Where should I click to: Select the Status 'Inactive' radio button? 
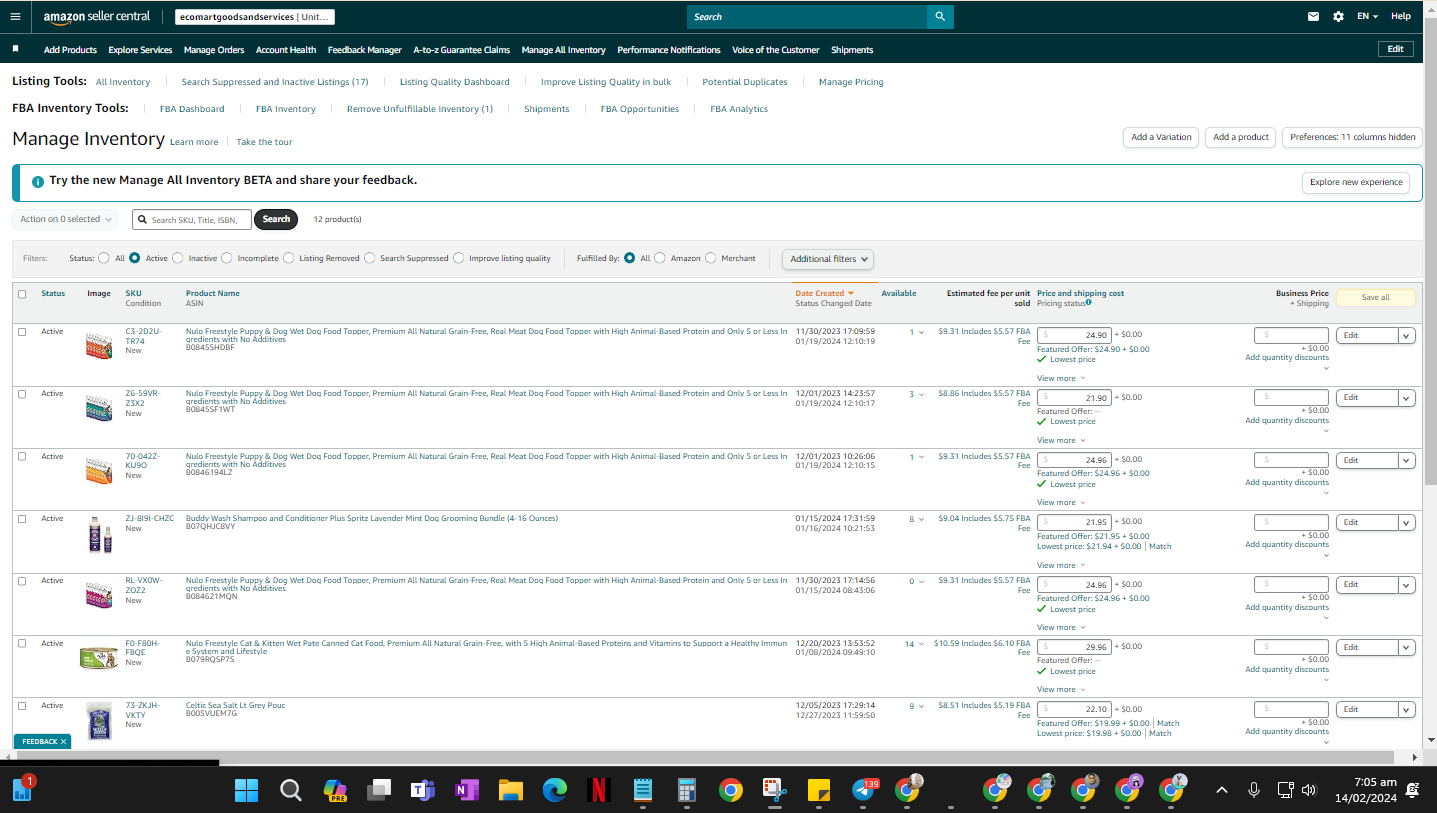178,258
